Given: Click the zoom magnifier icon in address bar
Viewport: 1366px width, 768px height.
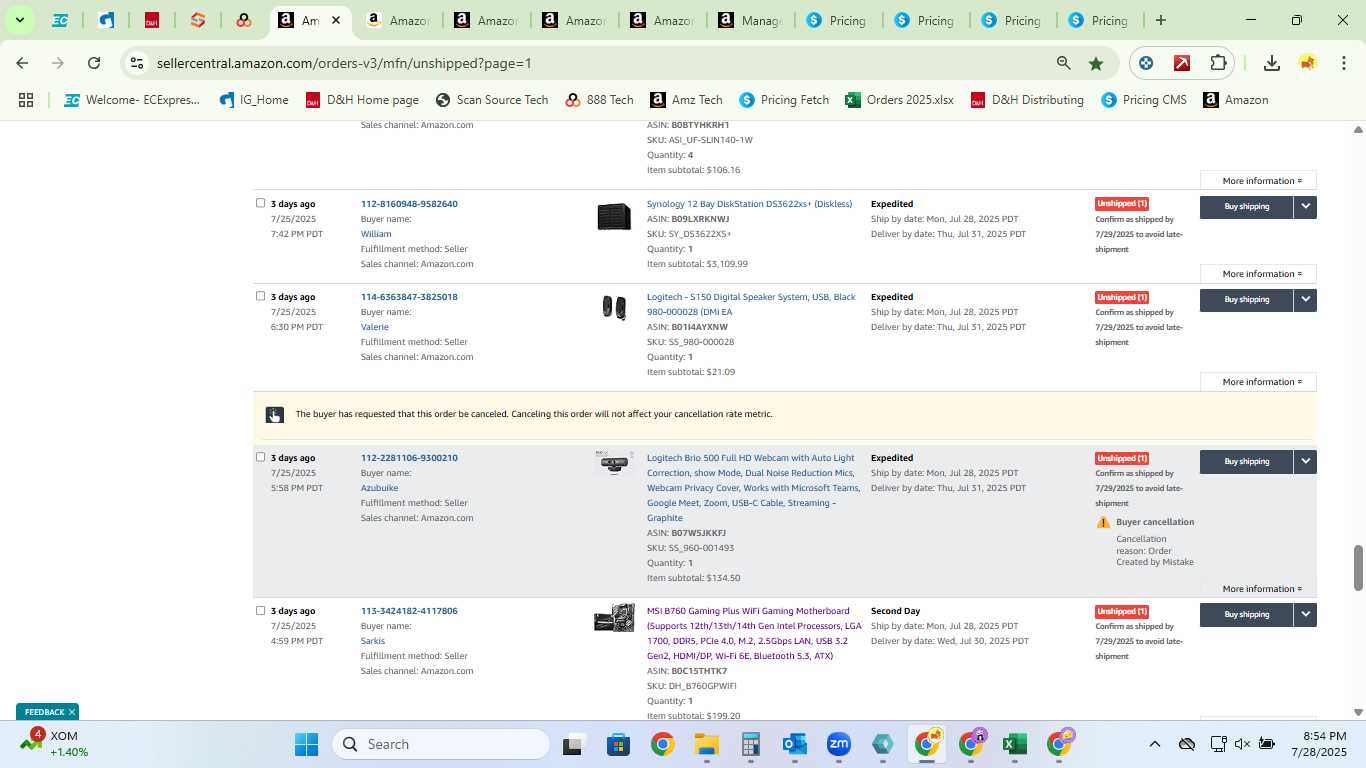Looking at the screenshot, I should click(x=1064, y=63).
